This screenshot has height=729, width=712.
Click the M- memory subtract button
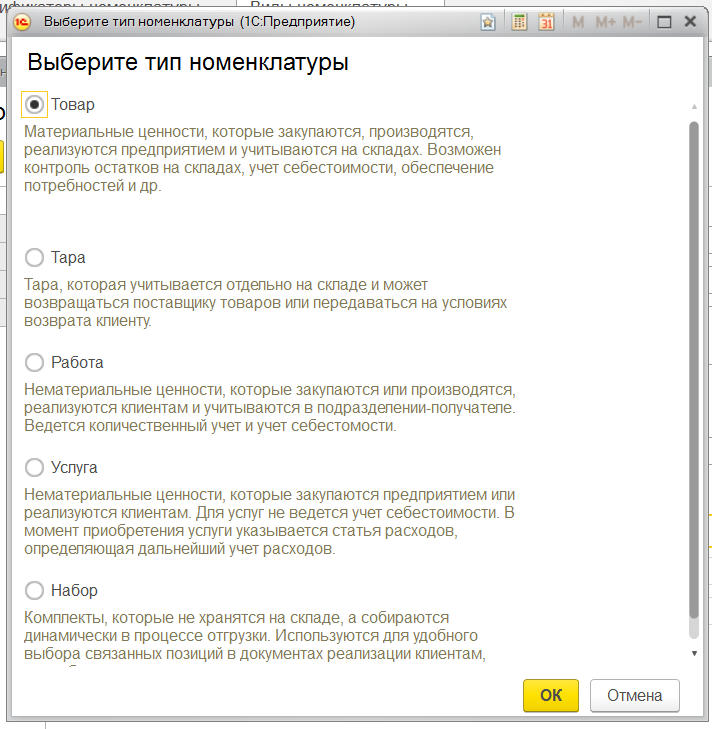point(632,21)
